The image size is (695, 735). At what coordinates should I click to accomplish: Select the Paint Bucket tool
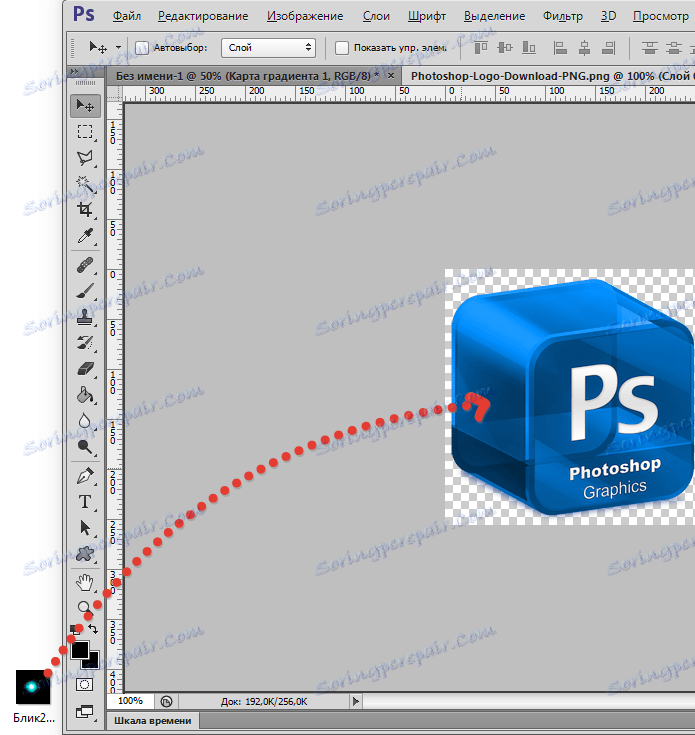click(x=85, y=395)
